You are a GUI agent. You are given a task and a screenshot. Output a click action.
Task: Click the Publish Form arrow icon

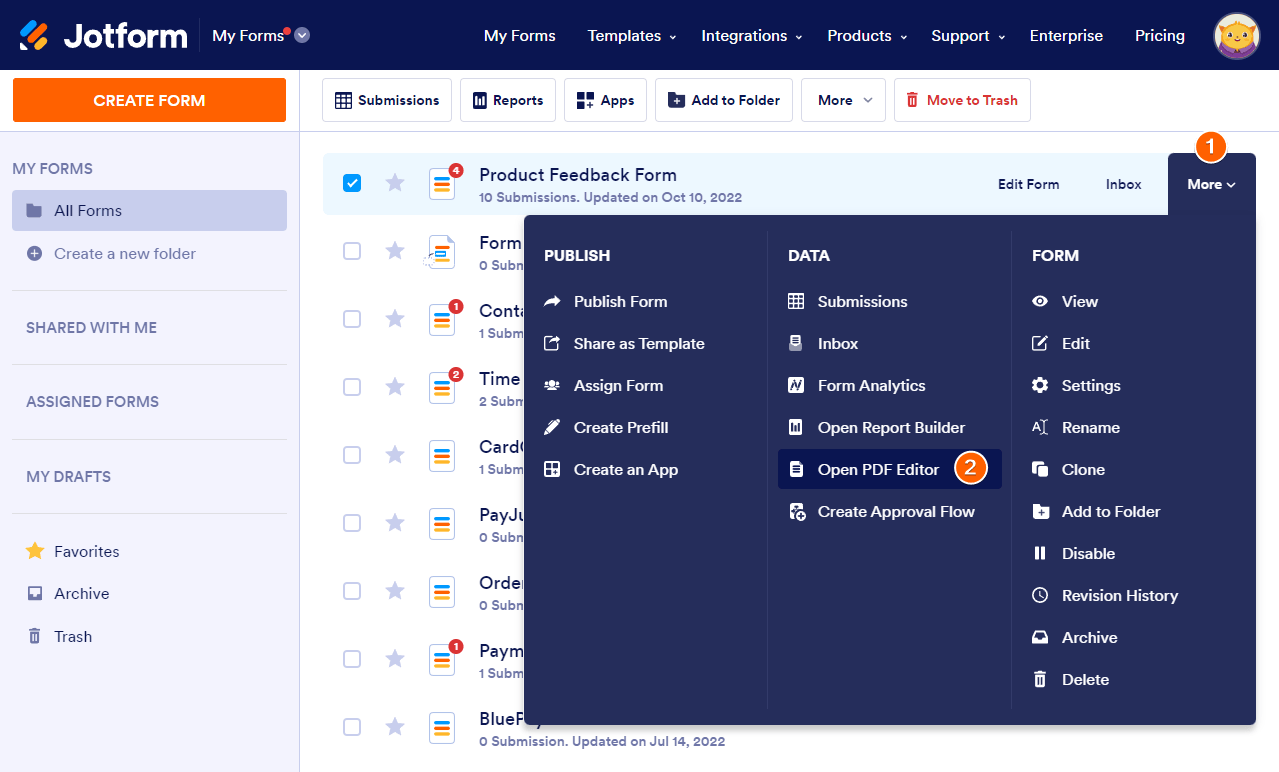[552, 302]
